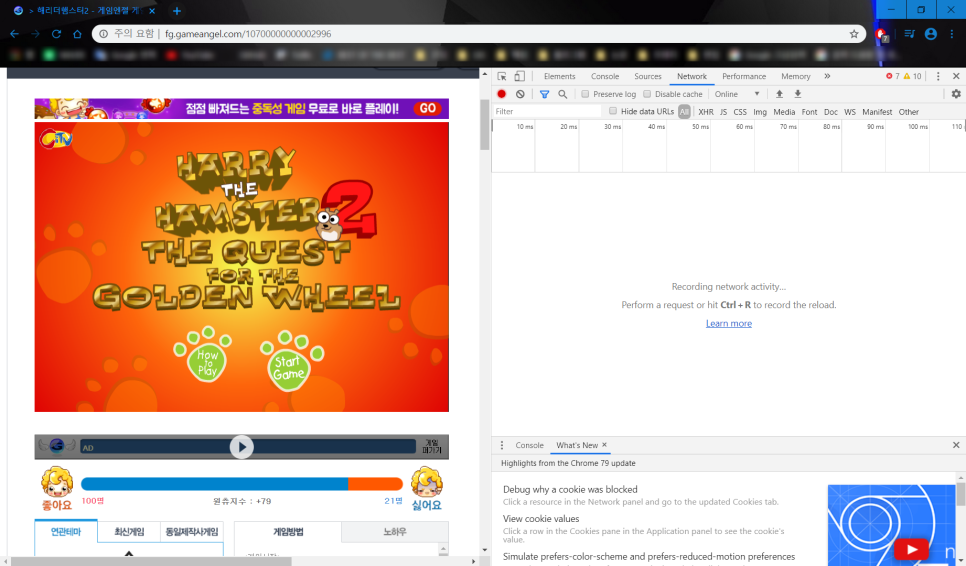Toggle DevTools device toolbar icon
Viewport: 966px width, 566px height.
[x=519, y=76]
